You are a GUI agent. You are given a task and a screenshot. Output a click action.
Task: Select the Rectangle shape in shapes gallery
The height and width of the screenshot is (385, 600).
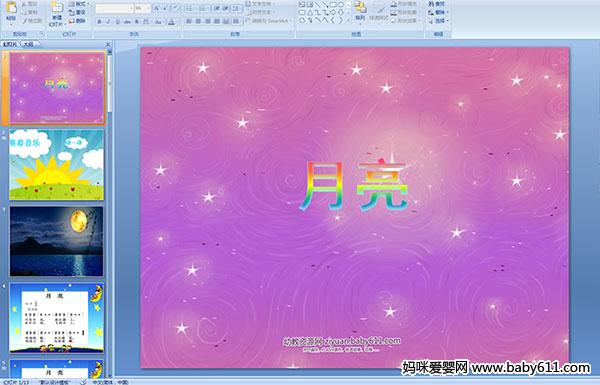coord(333,5)
